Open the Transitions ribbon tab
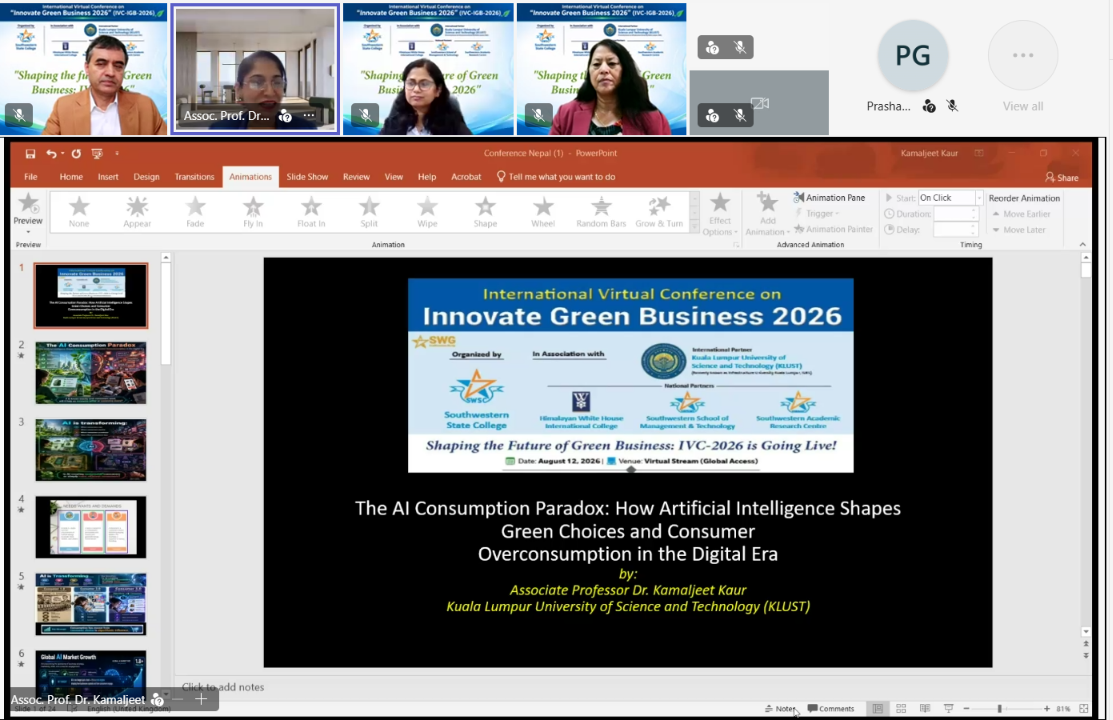1113x720 pixels. (x=194, y=177)
